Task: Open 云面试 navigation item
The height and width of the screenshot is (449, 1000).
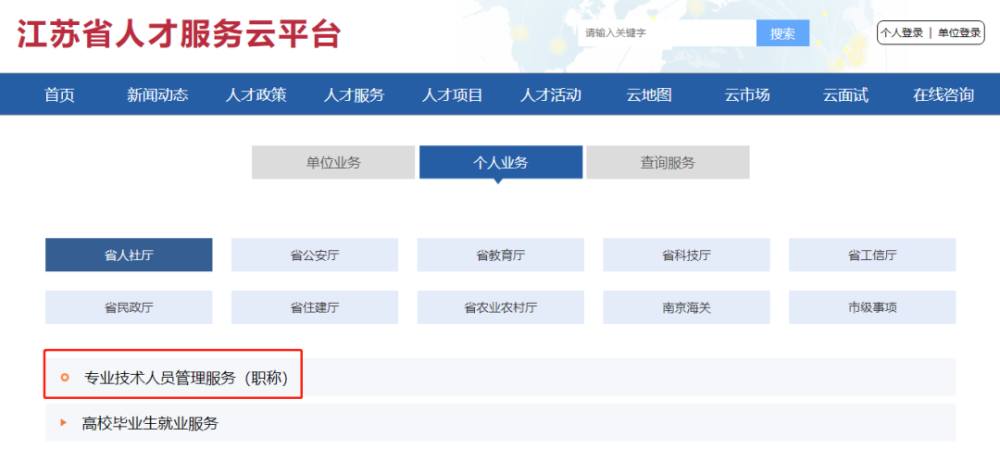Action: click(845, 95)
